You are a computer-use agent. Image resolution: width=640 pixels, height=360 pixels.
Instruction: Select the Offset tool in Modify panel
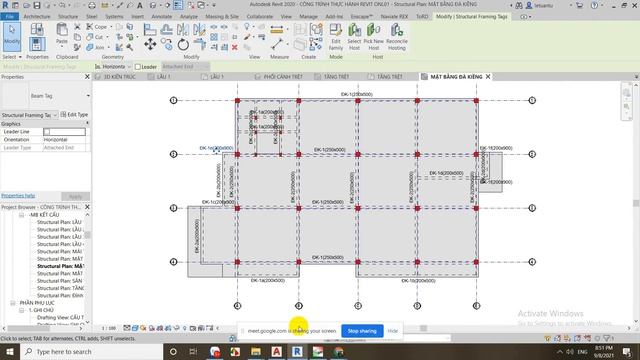click(x=166, y=29)
